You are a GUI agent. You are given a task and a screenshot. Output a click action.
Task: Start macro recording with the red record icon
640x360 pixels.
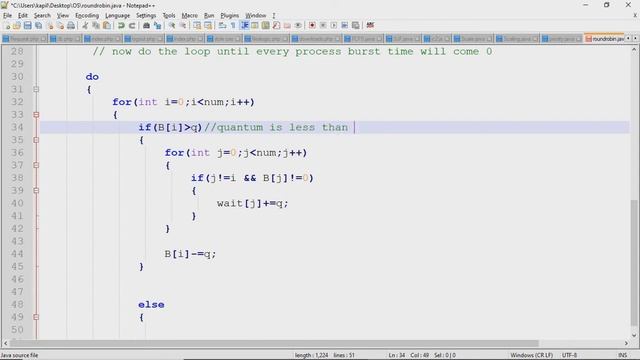(x=312, y=25)
